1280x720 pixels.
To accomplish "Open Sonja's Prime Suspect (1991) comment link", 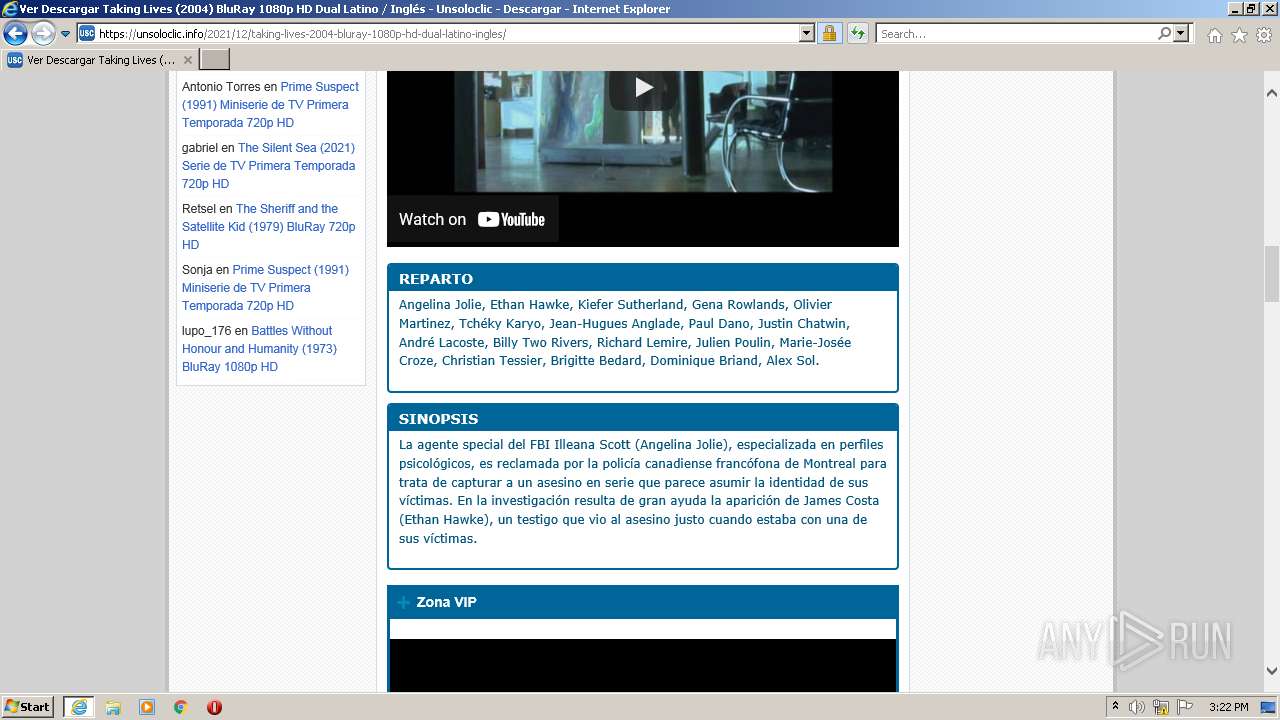I will (x=265, y=288).
